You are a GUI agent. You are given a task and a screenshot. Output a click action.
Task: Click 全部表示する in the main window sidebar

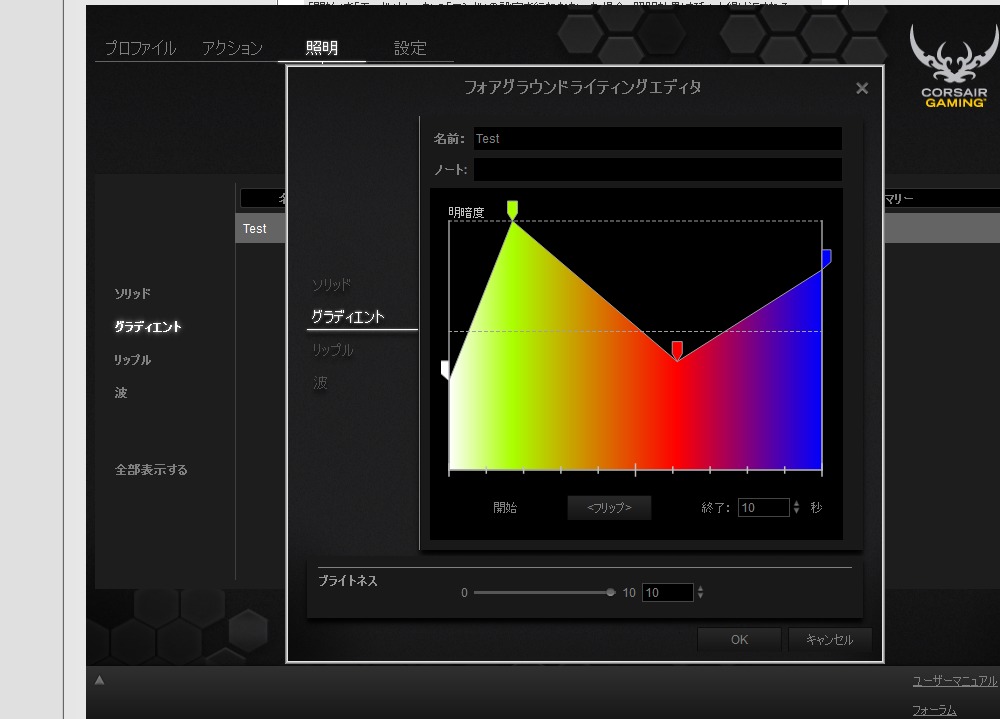click(151, 470)
